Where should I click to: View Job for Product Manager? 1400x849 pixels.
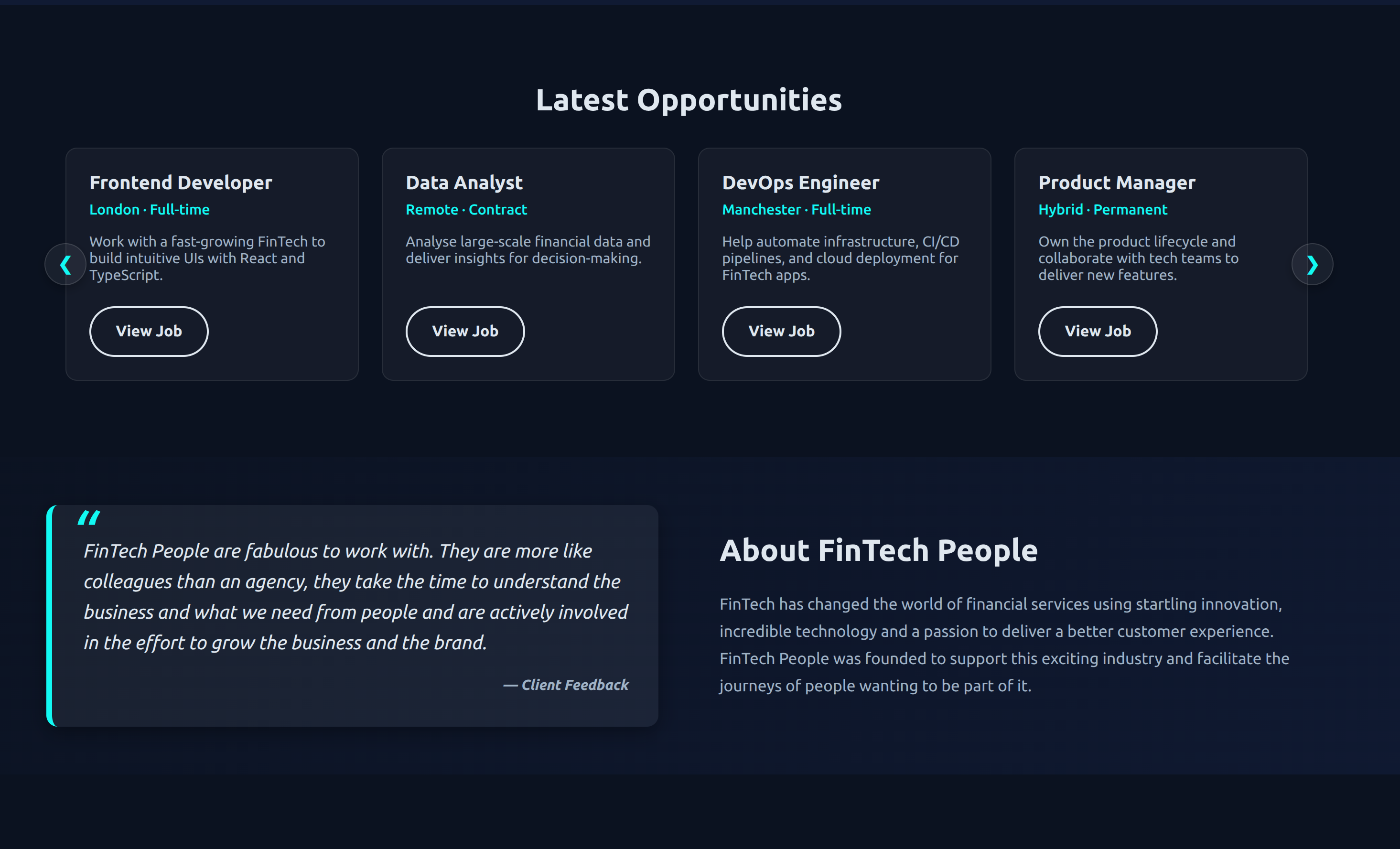(1098, 331)
